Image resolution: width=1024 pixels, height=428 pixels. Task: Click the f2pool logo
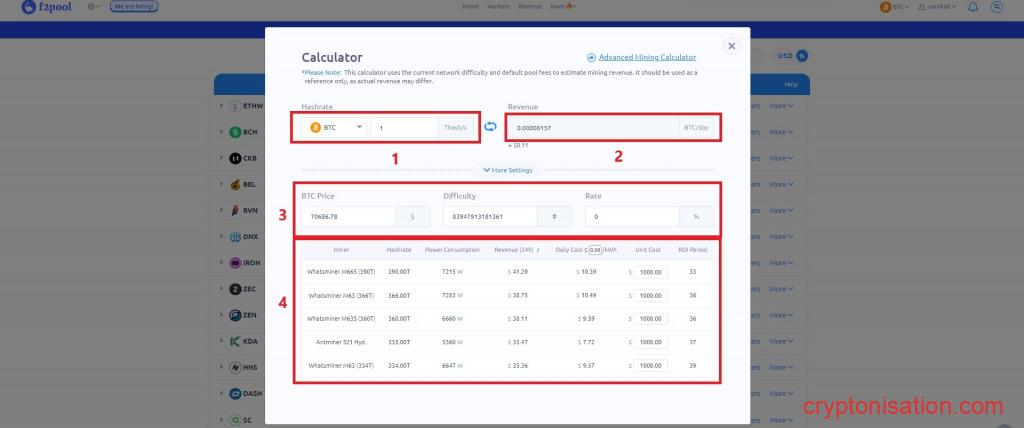[x=40, y=7]
